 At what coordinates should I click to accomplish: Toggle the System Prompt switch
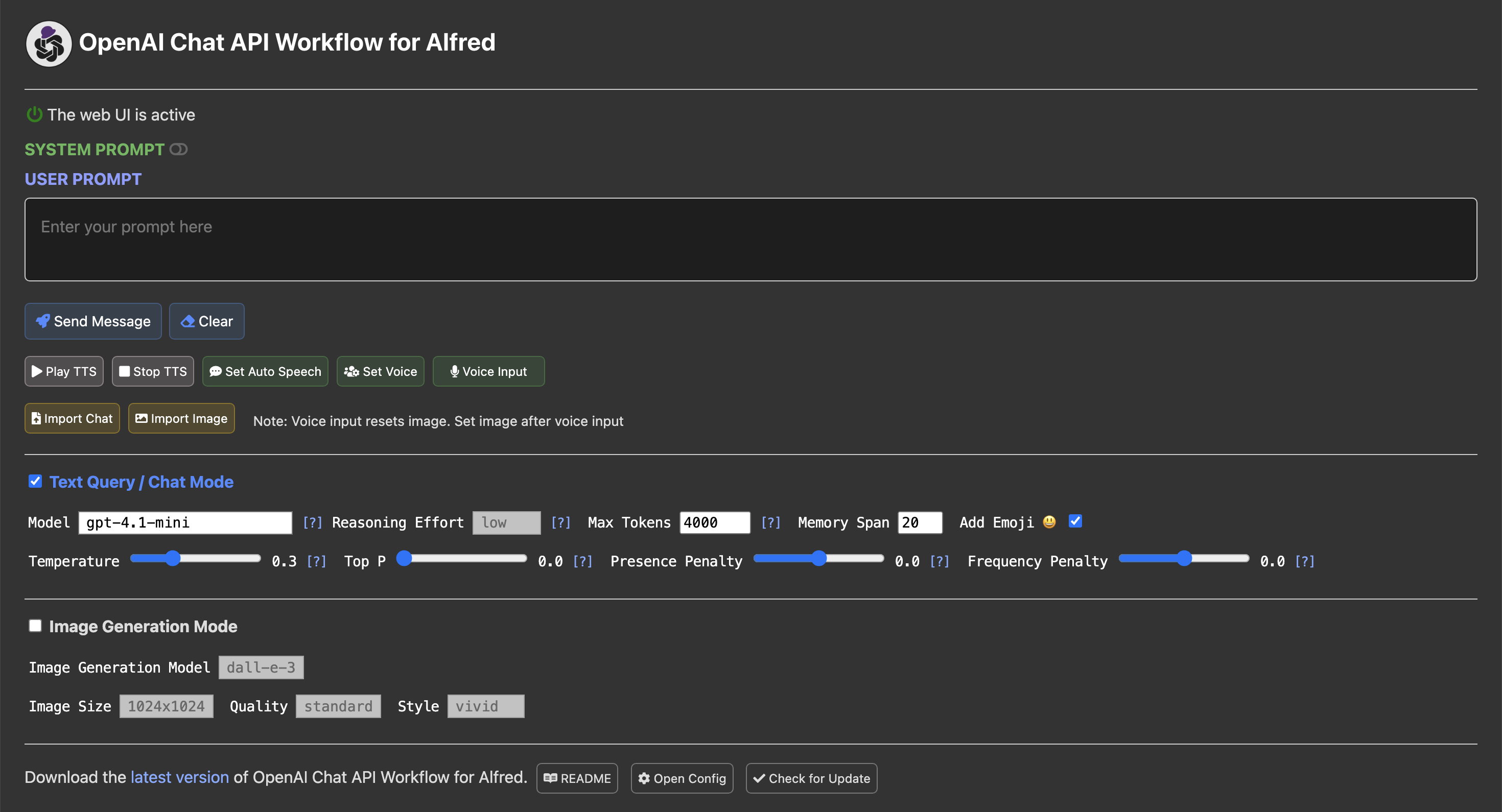178,149
